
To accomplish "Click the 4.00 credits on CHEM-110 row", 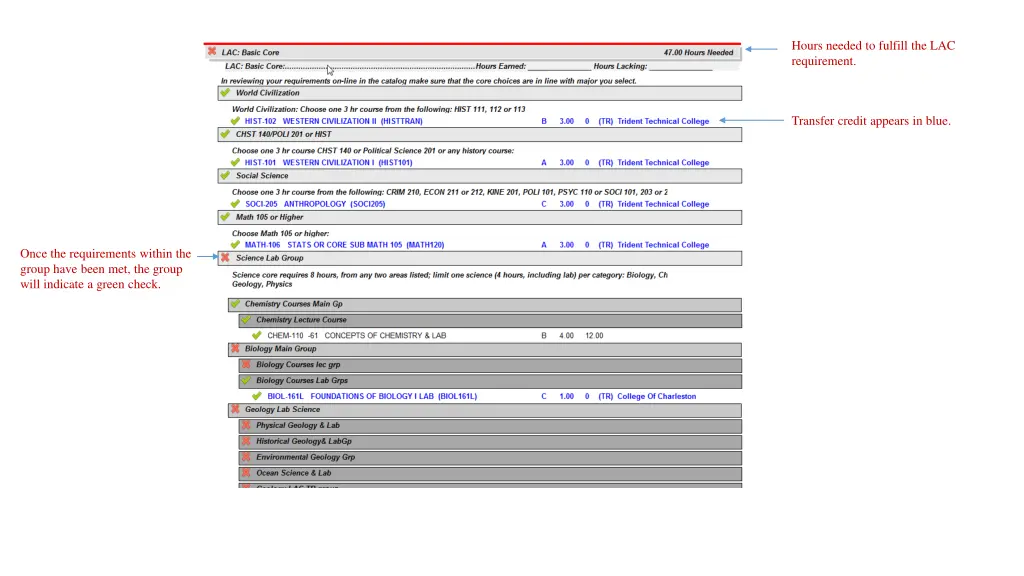I will click(566, 336).
